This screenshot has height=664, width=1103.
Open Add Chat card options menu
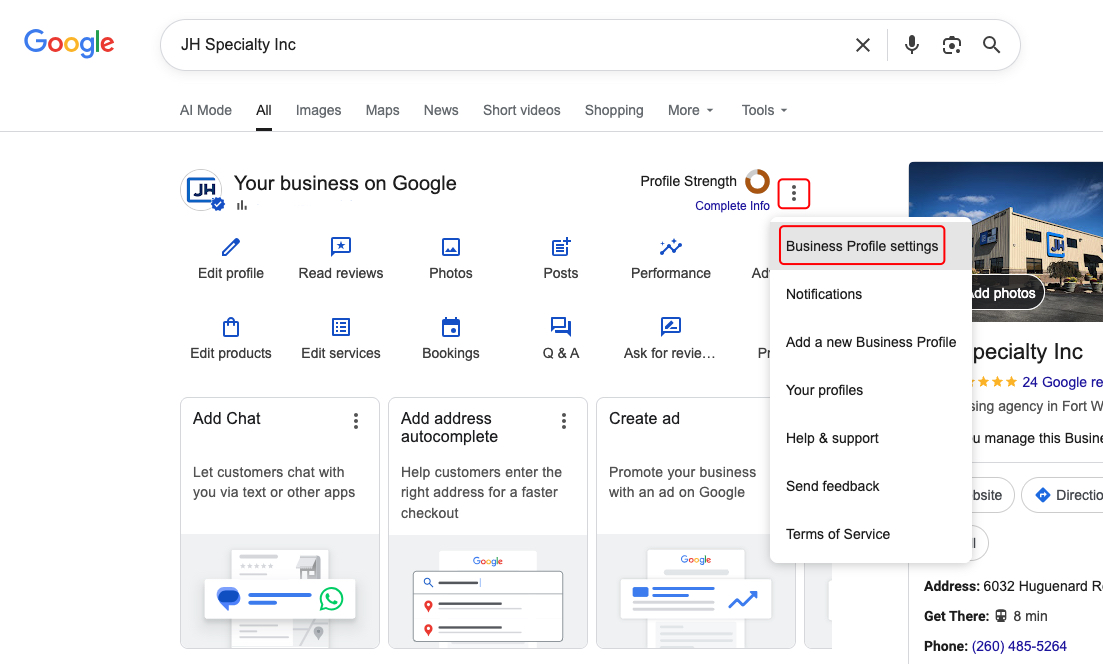pos(356,421)
